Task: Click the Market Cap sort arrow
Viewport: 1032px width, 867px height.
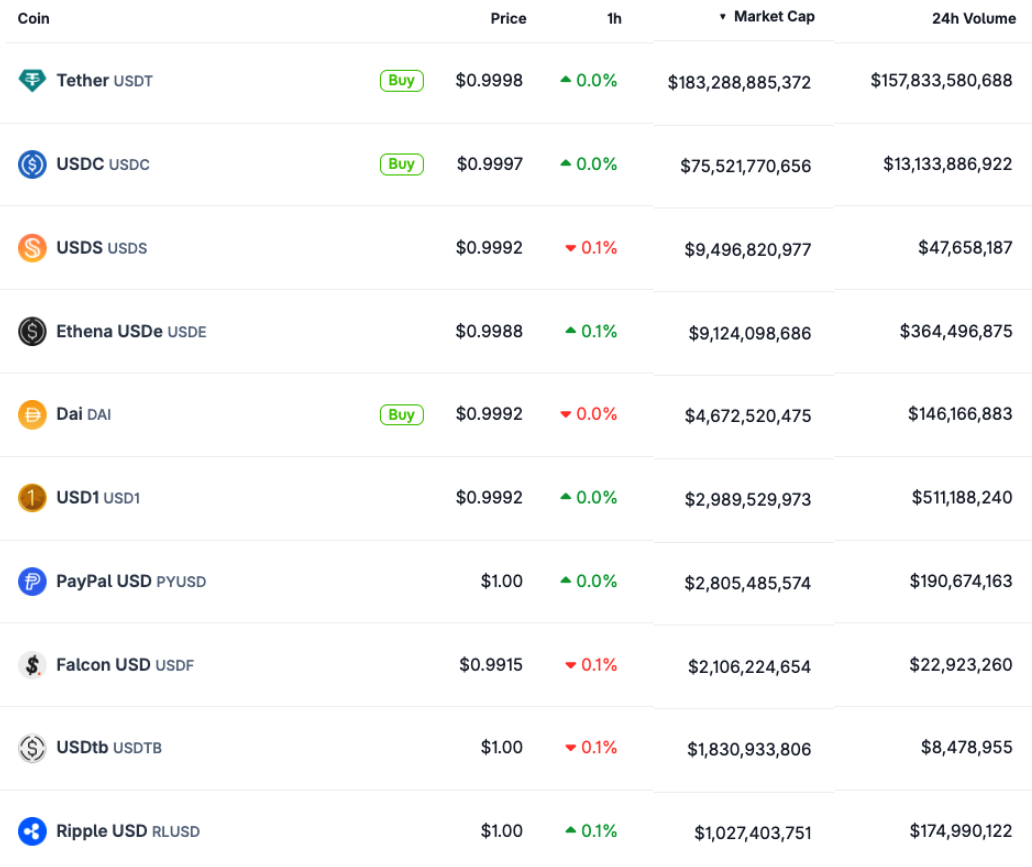Action: point(722,16)
